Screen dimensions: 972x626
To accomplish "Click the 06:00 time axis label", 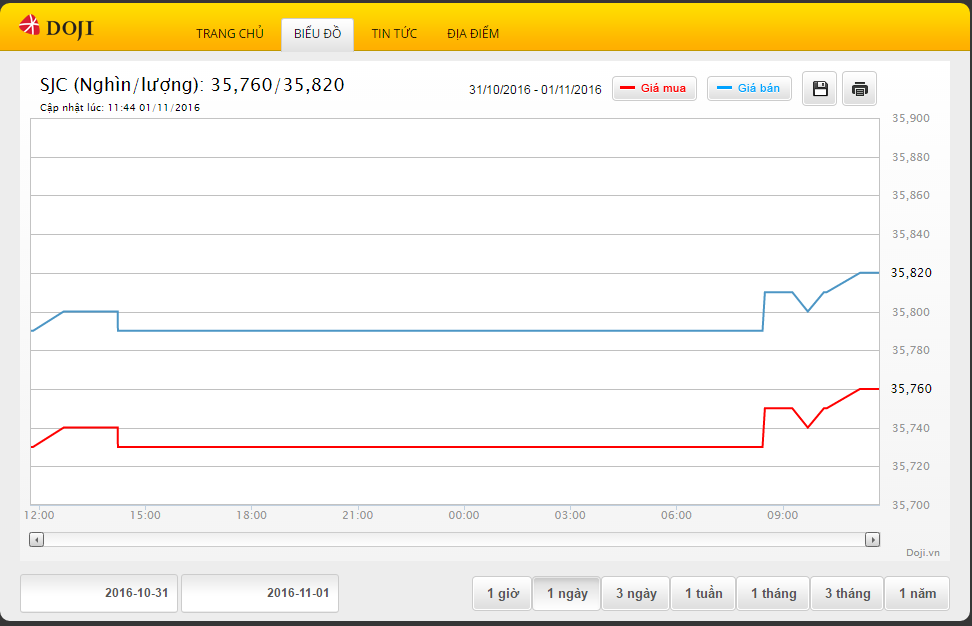I will (x=676, y=515).
